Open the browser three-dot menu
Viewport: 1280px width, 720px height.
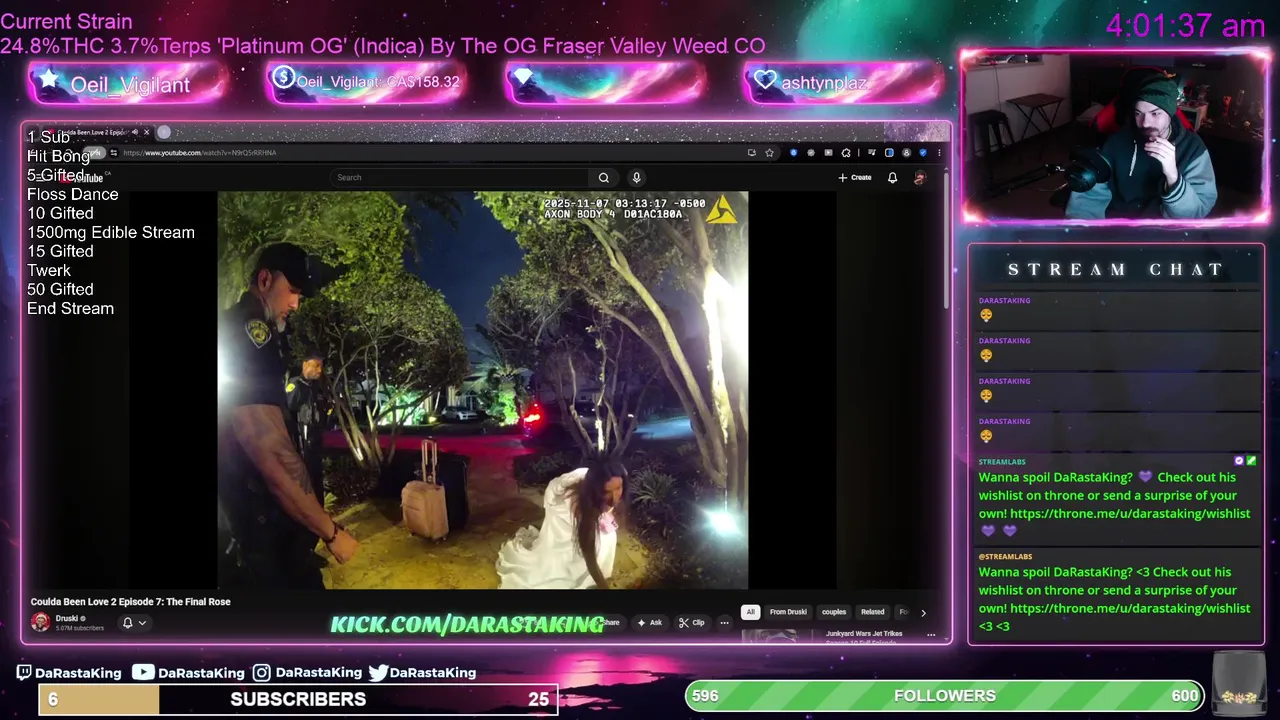[x=939, y=153]
